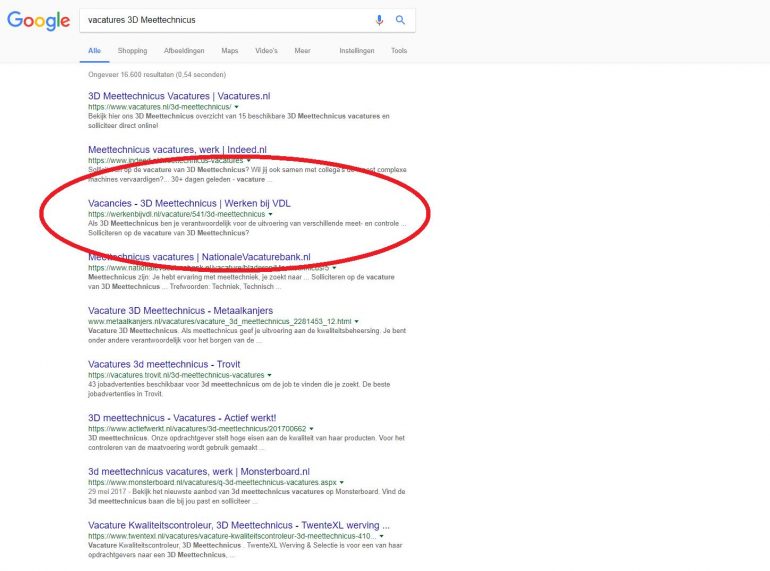Expand dropdown arrow next to metaalkanjers.nl URL

[357, 322]
